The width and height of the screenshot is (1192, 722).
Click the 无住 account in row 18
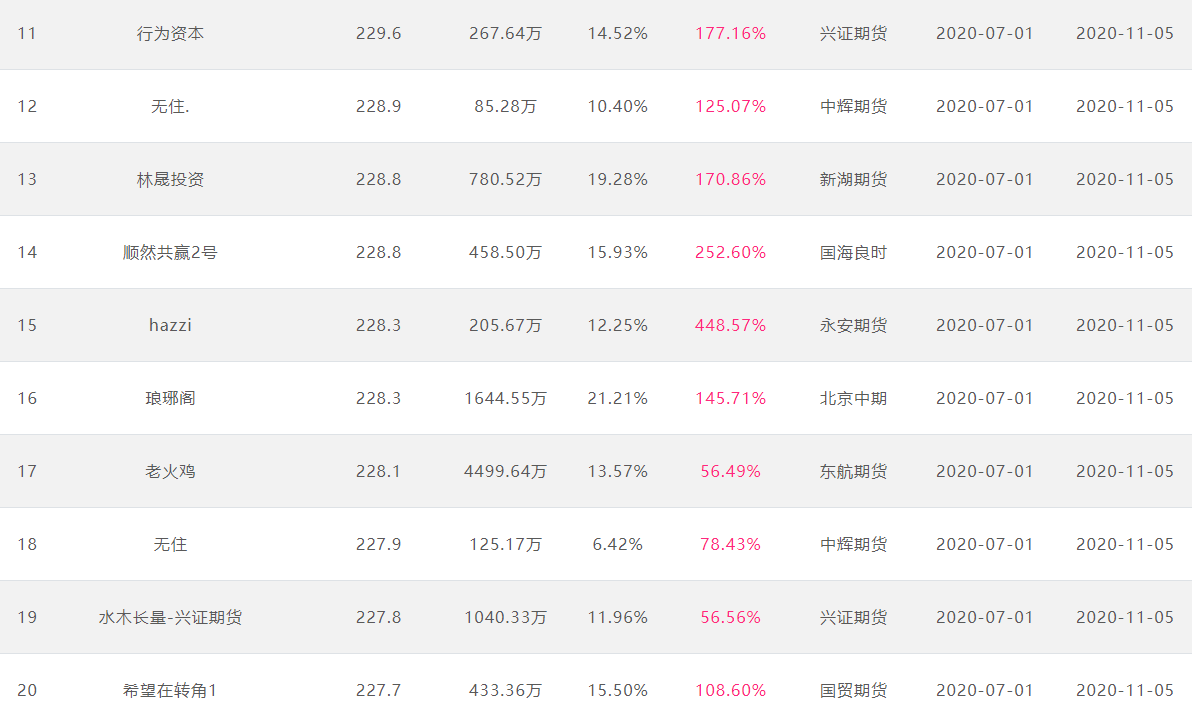[170, 544]
